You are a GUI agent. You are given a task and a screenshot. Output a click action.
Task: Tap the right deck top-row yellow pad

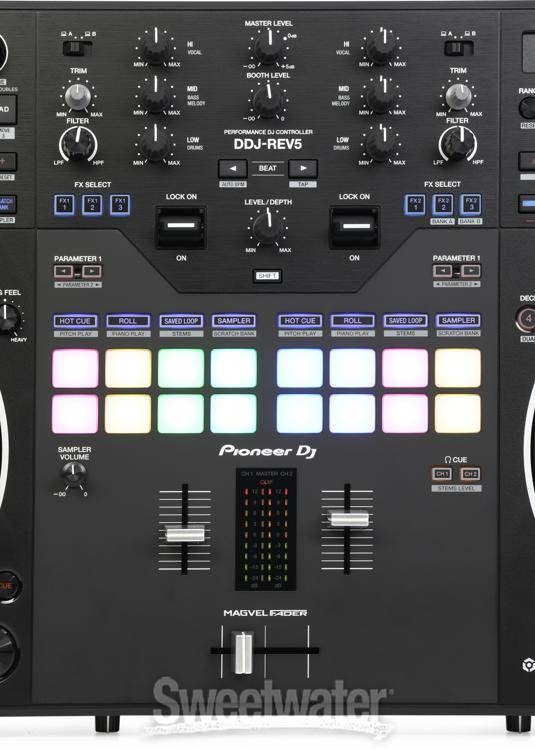[x=458, y=368]
